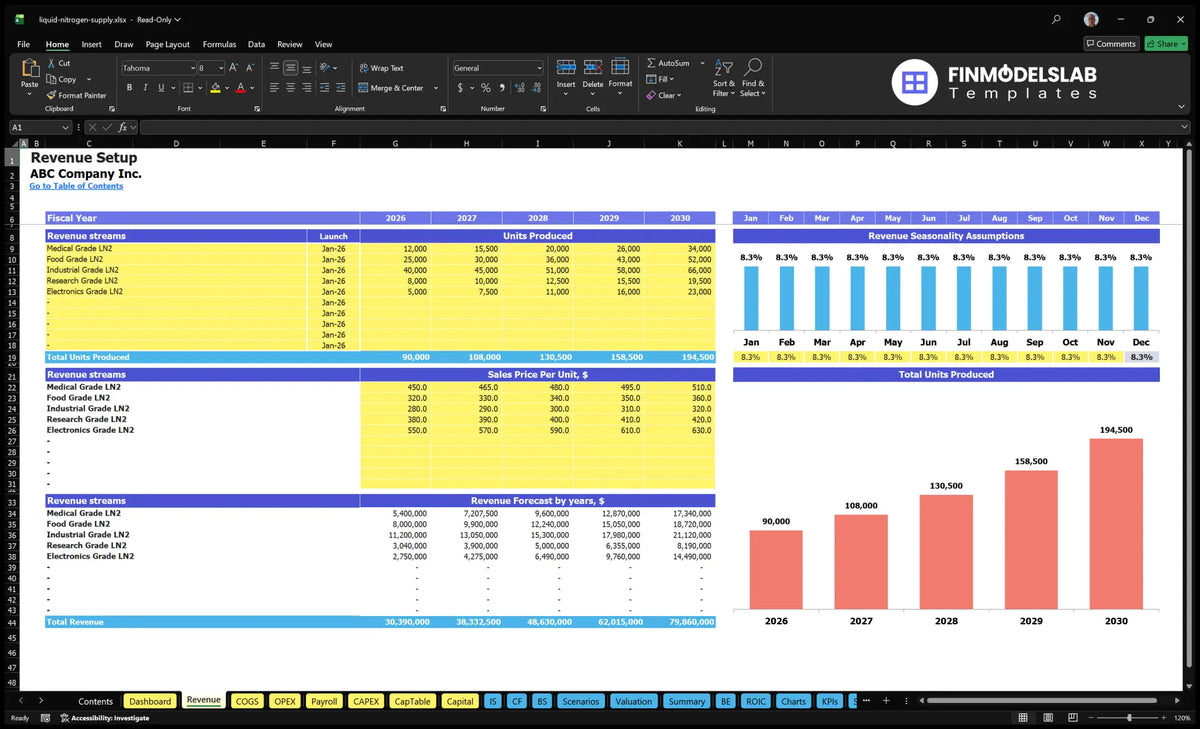Toggle middle vertical alignment
The width and height of the screenshot is (1200, 729).
point(291,68)
